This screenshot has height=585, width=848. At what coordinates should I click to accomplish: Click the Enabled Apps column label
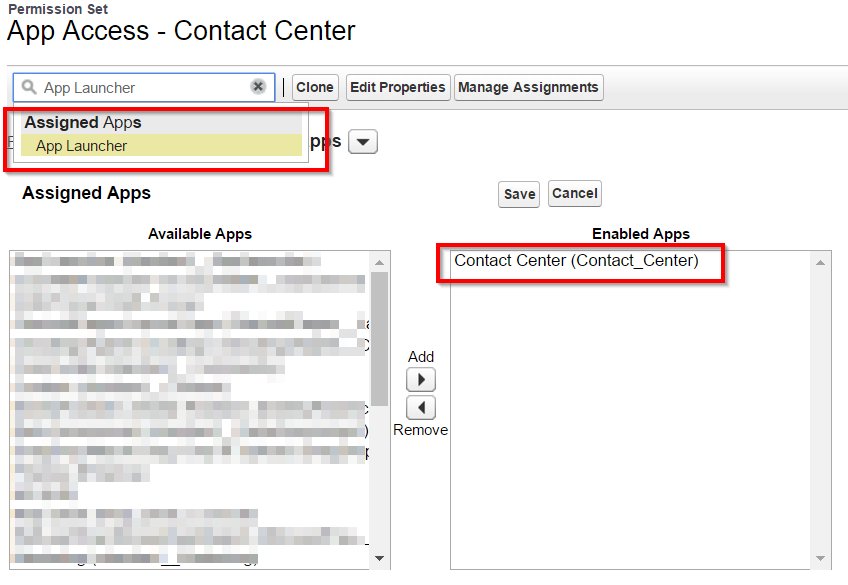pos(641,234)
